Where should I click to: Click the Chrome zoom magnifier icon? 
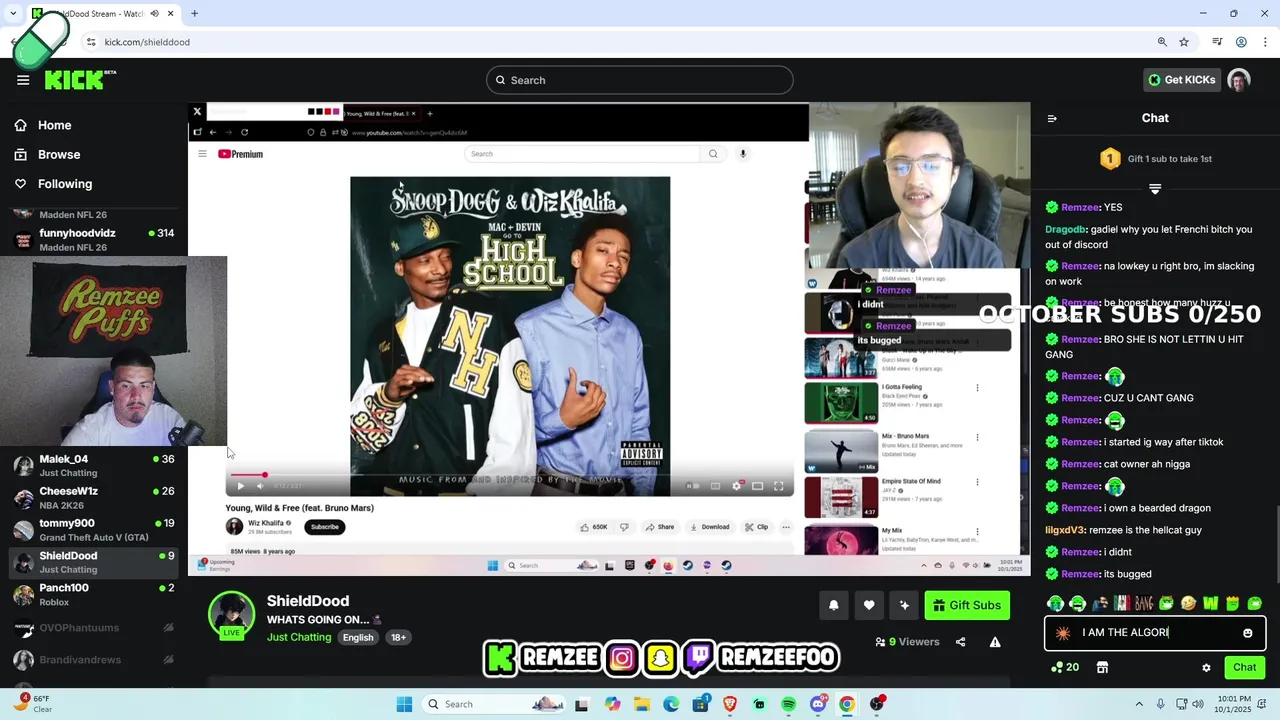point(1162,42)
